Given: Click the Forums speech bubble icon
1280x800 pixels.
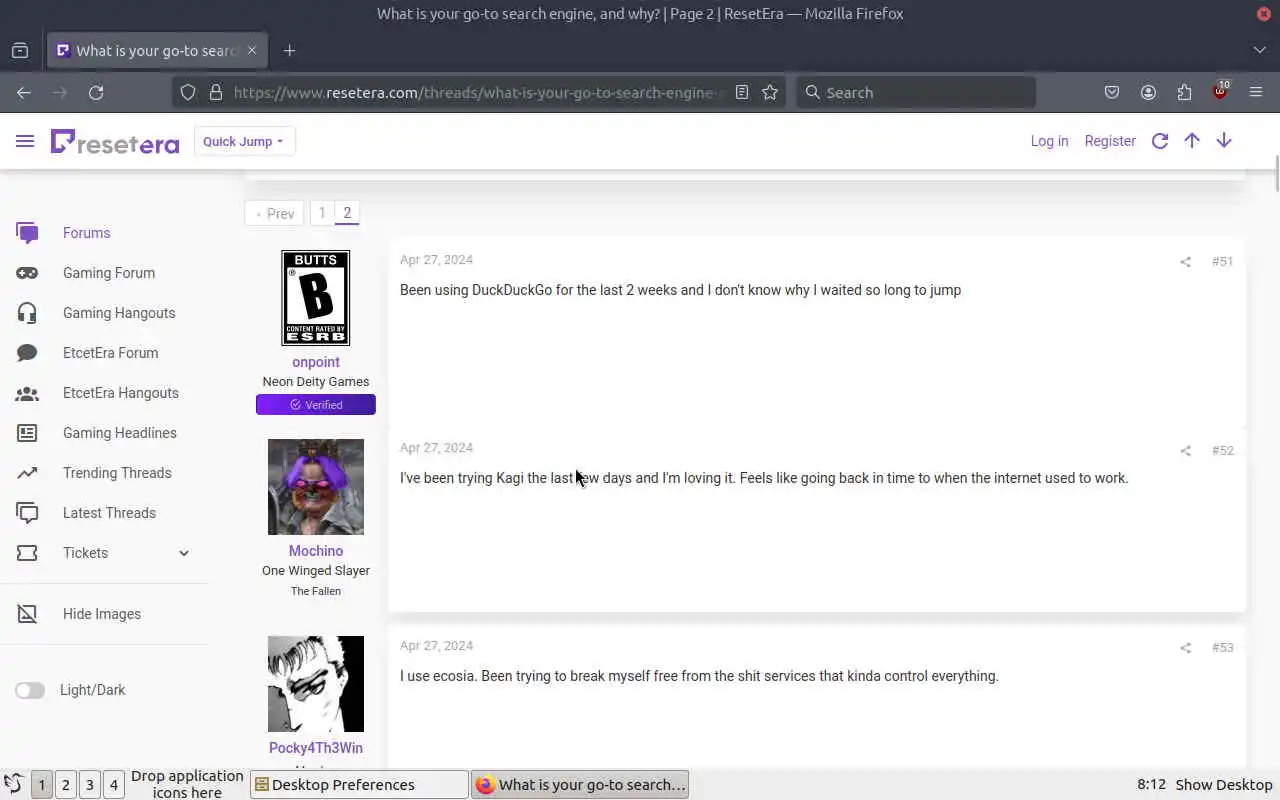Looking at the screenshot, I should pos(27,233).
